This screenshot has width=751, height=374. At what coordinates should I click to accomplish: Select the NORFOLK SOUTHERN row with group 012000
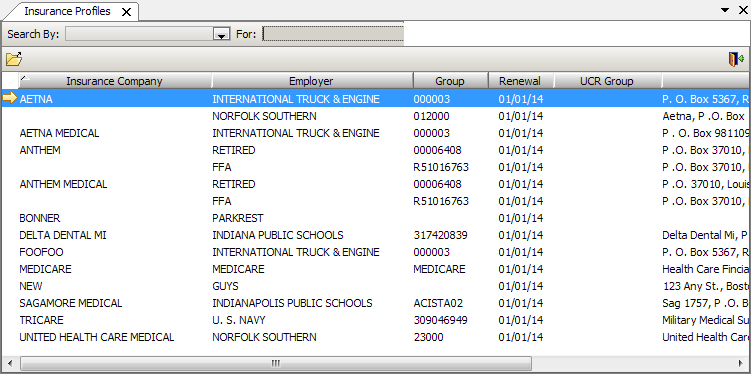[x=376, y=116]
